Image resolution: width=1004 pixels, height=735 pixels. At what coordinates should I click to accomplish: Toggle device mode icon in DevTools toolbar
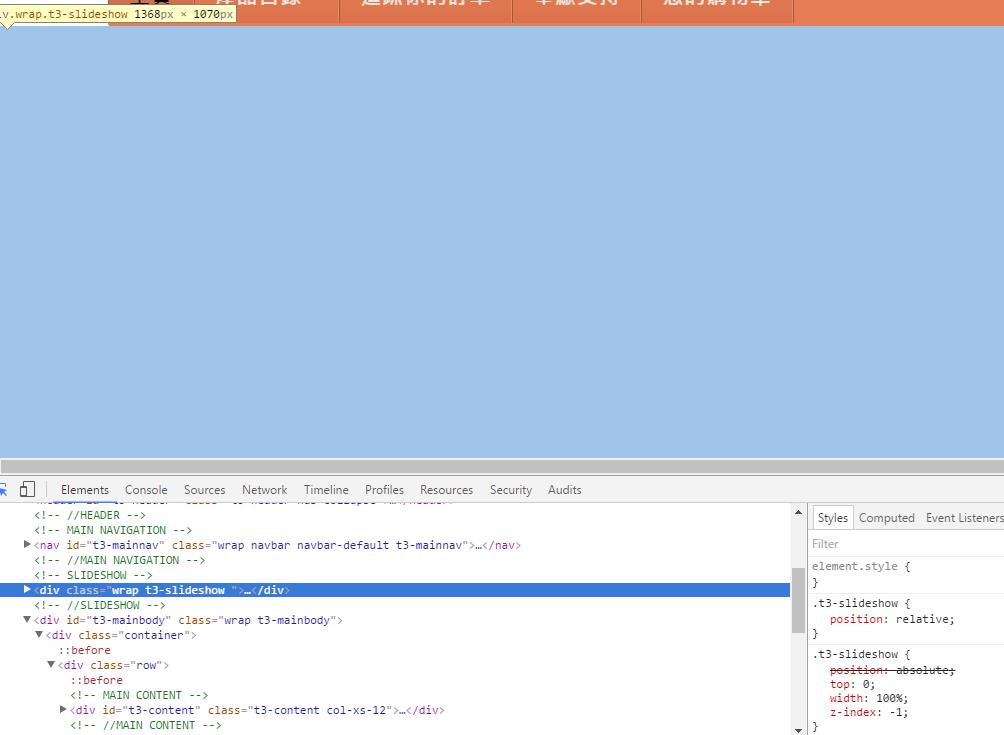tap(27, 489)
